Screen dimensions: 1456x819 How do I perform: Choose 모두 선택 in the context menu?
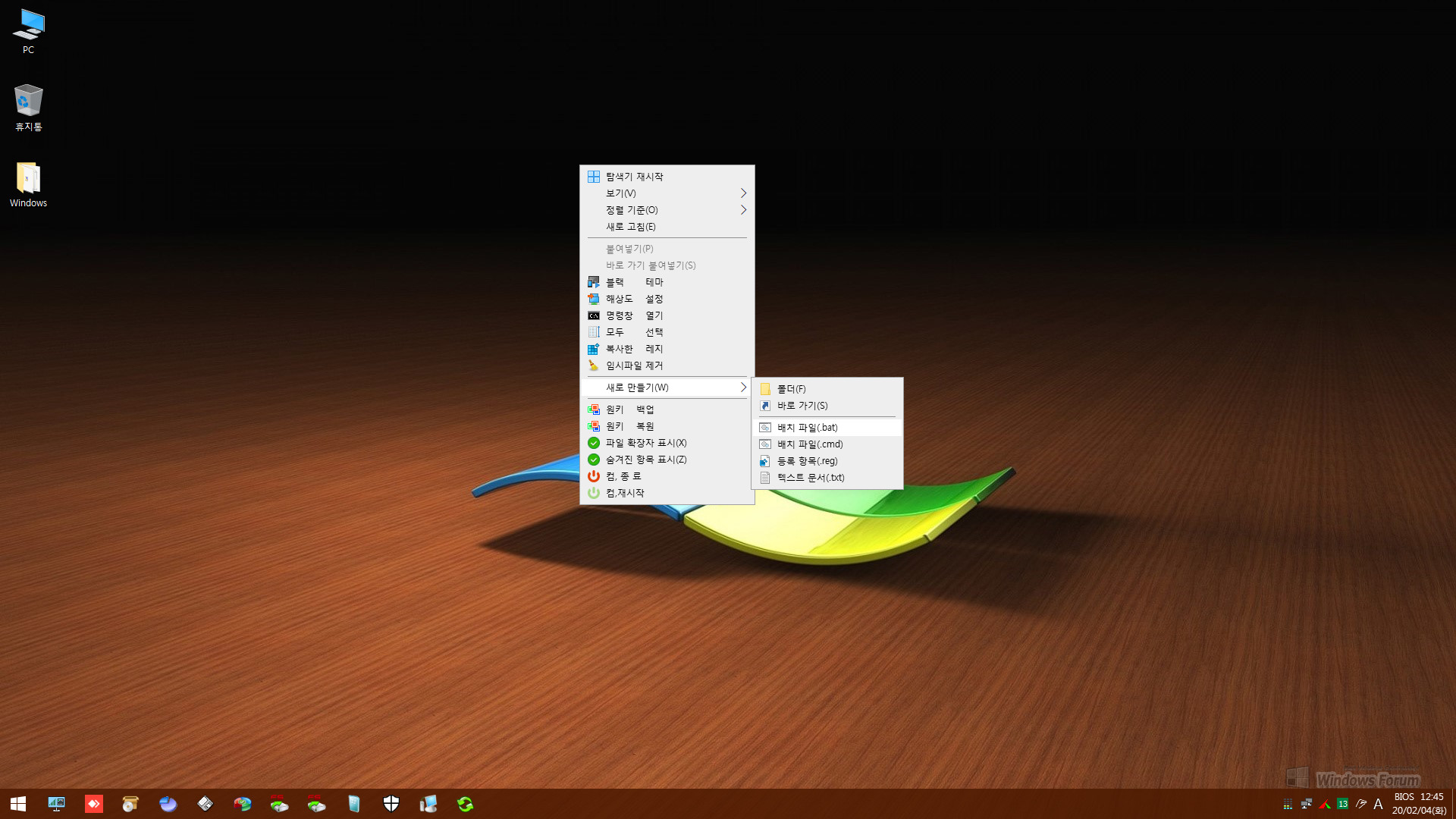point(667,332)
